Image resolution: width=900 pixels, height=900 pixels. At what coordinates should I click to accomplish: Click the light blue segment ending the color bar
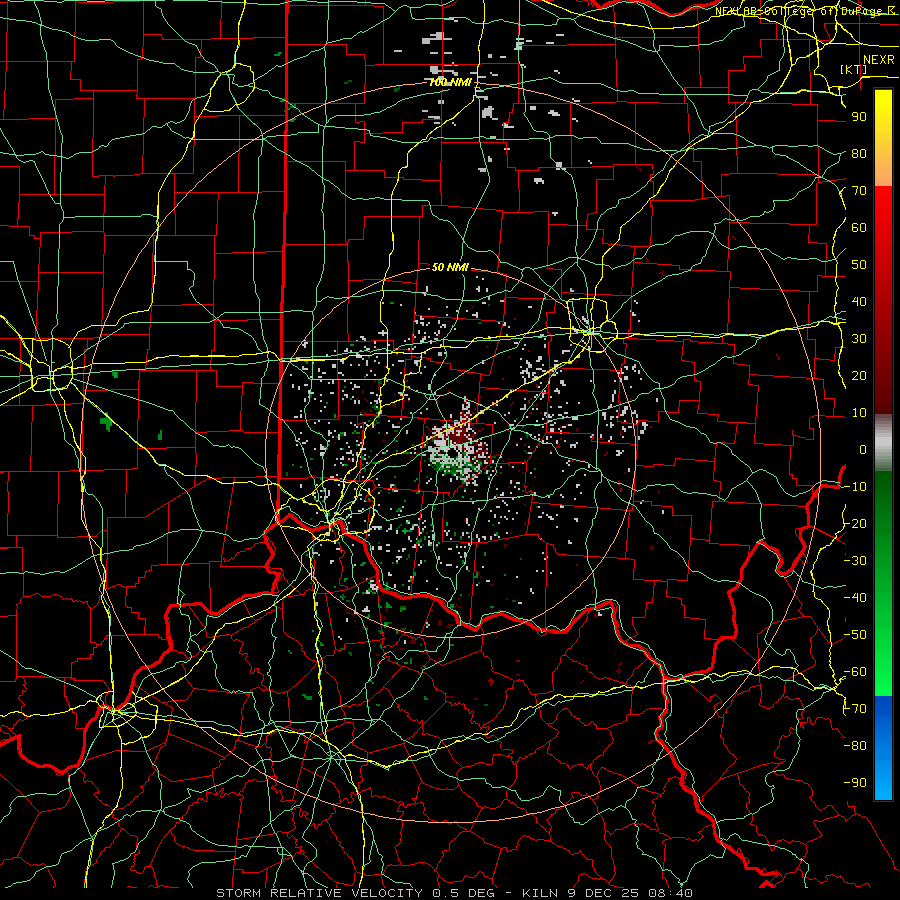883,778
